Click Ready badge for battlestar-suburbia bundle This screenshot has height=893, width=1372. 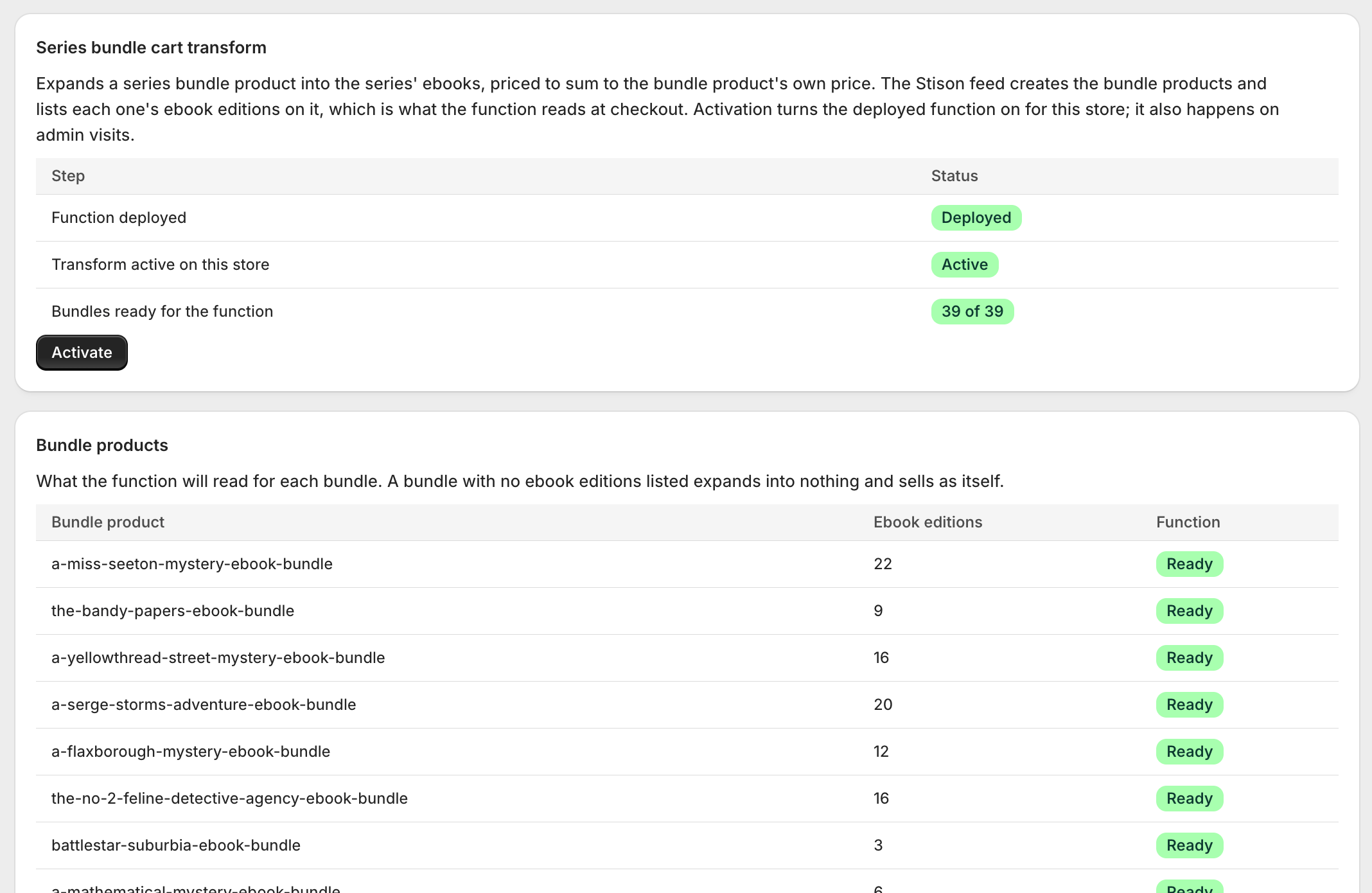[1190, 845]
